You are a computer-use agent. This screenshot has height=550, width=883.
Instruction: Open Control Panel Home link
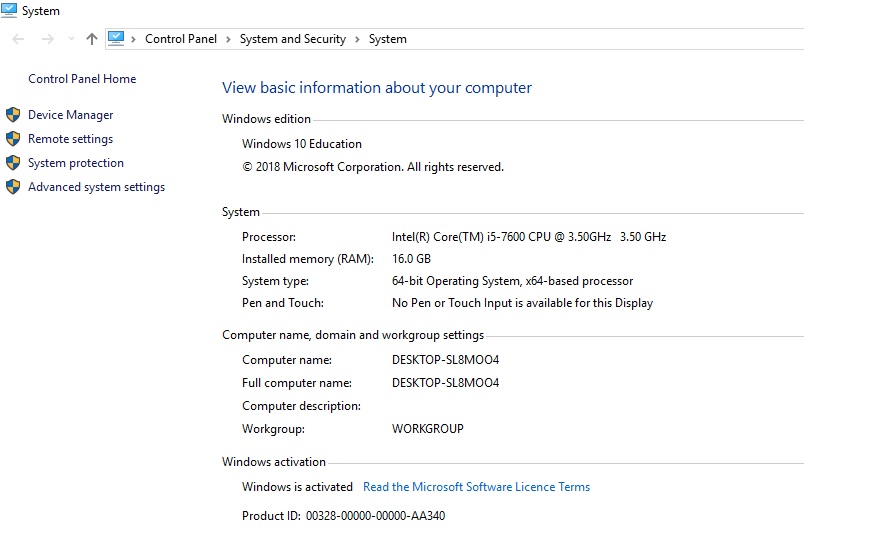[x=82, y=79]
